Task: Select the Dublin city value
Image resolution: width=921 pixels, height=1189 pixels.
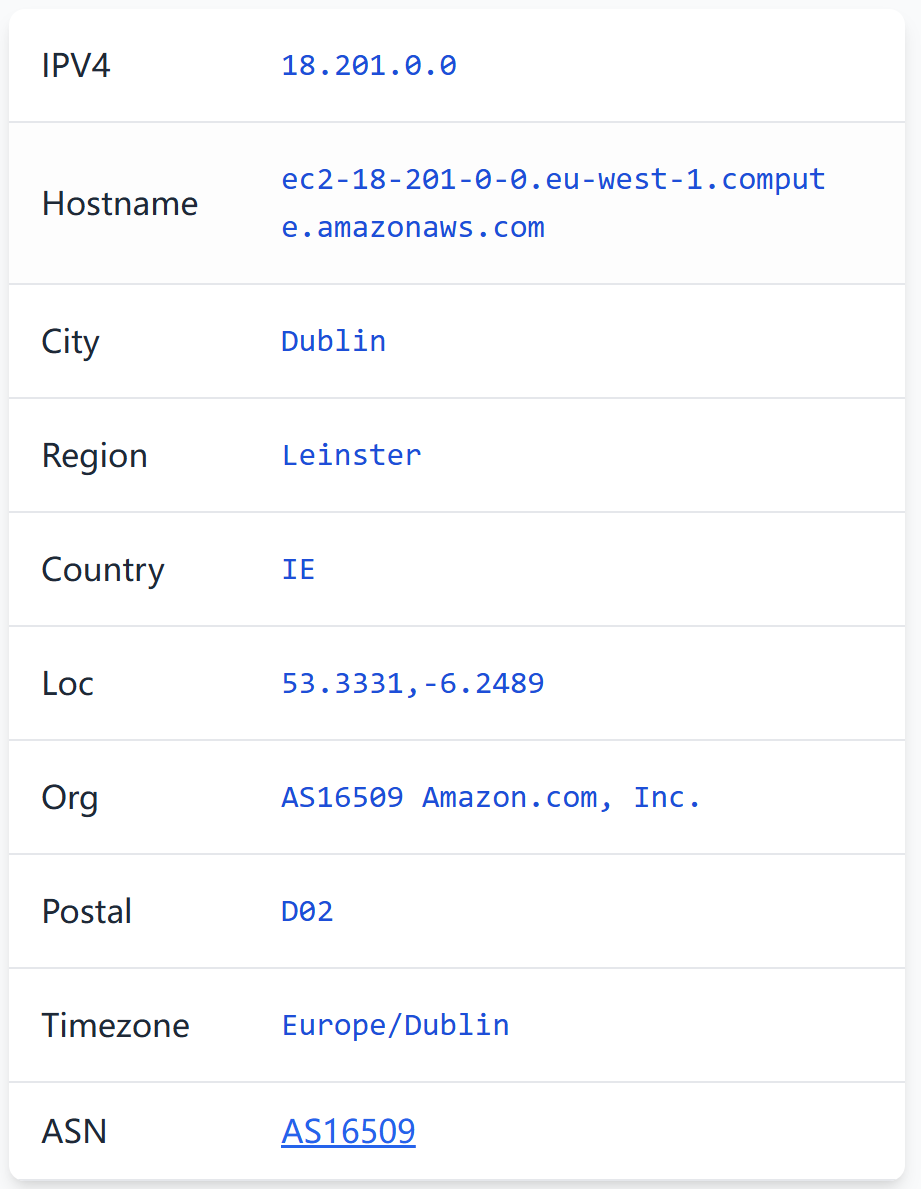Action: [333, 341]
